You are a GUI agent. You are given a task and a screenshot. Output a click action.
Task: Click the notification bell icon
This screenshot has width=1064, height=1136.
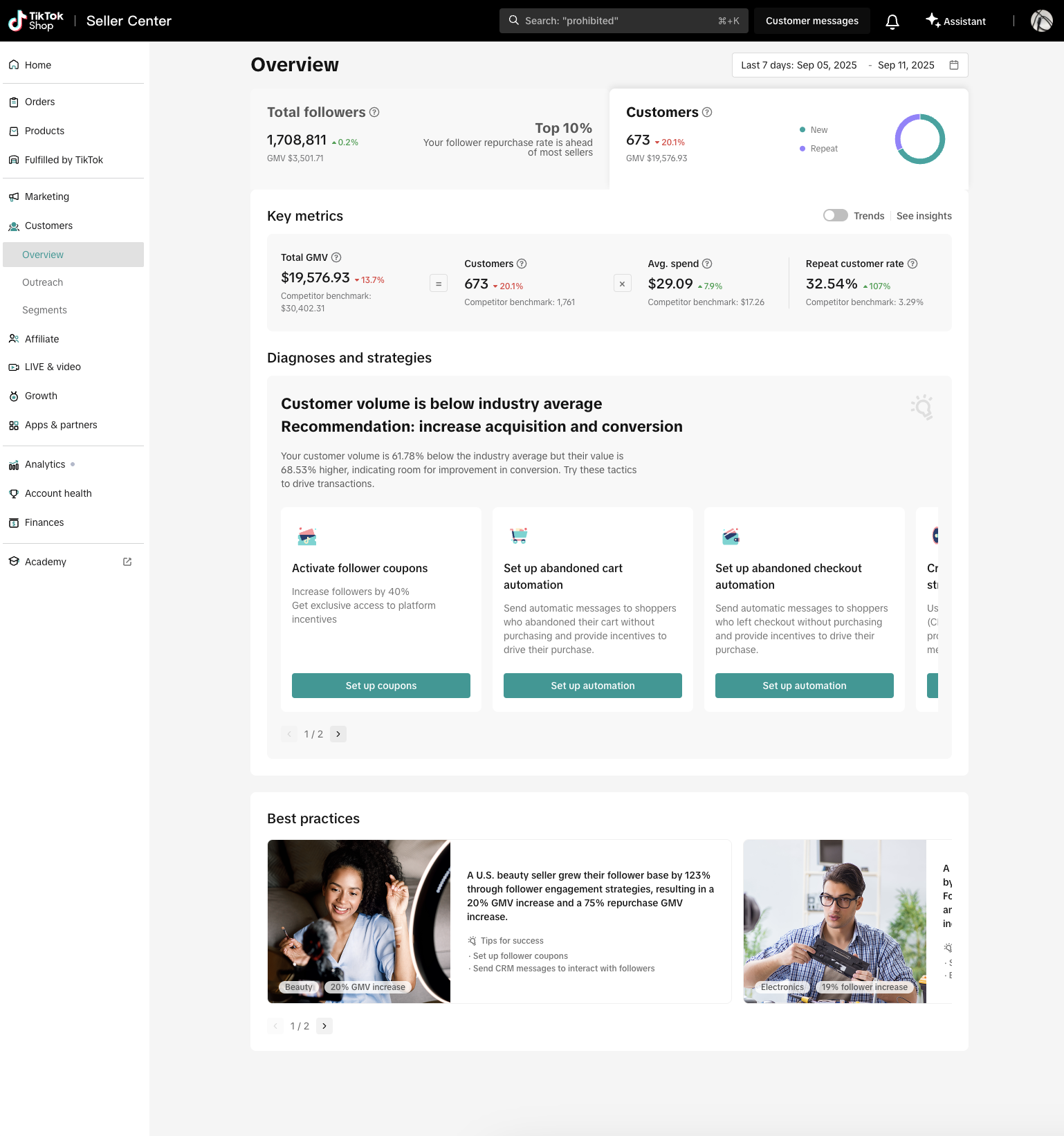tap(892, 21)
